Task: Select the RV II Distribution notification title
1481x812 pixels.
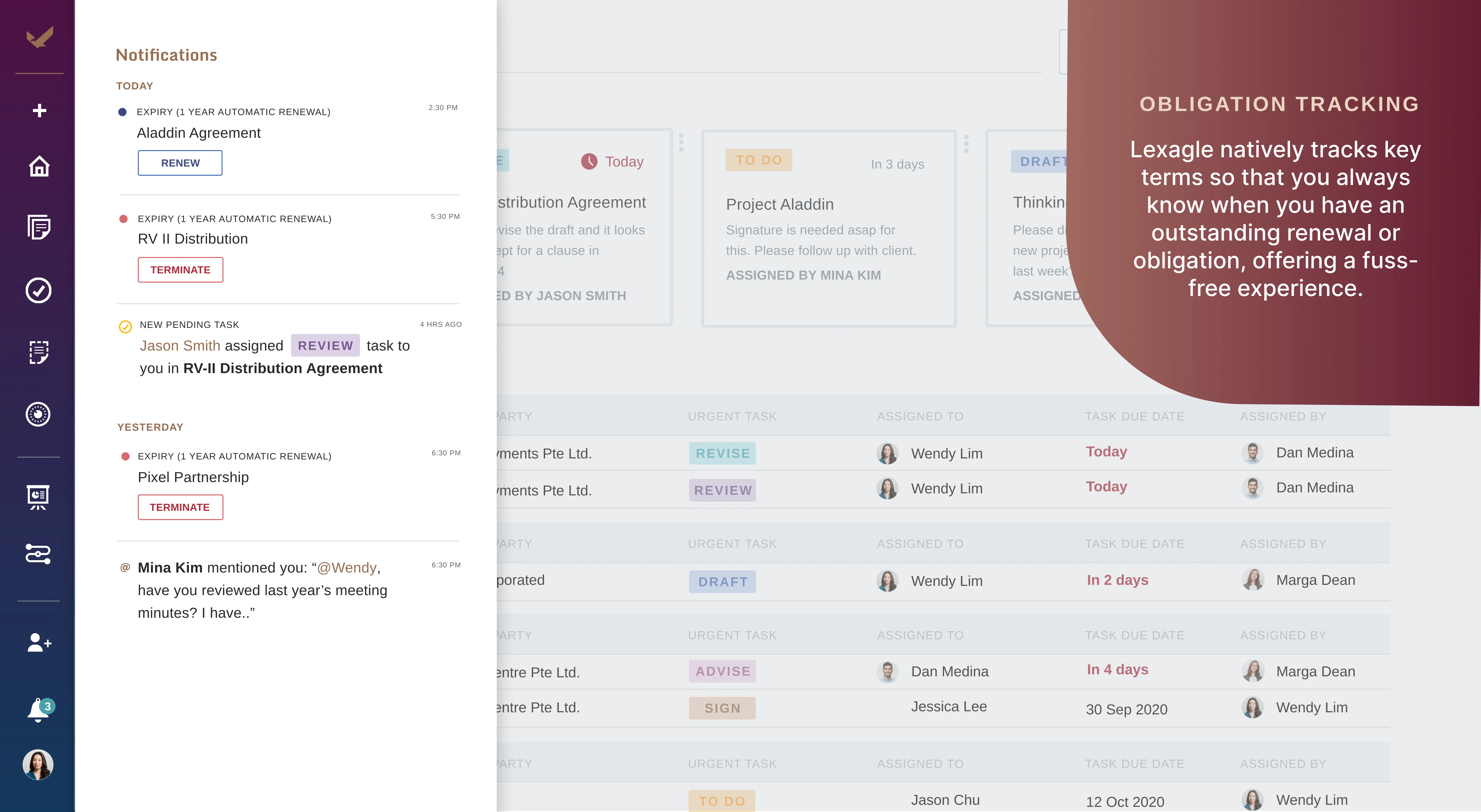Action: (x=193, y=239)
